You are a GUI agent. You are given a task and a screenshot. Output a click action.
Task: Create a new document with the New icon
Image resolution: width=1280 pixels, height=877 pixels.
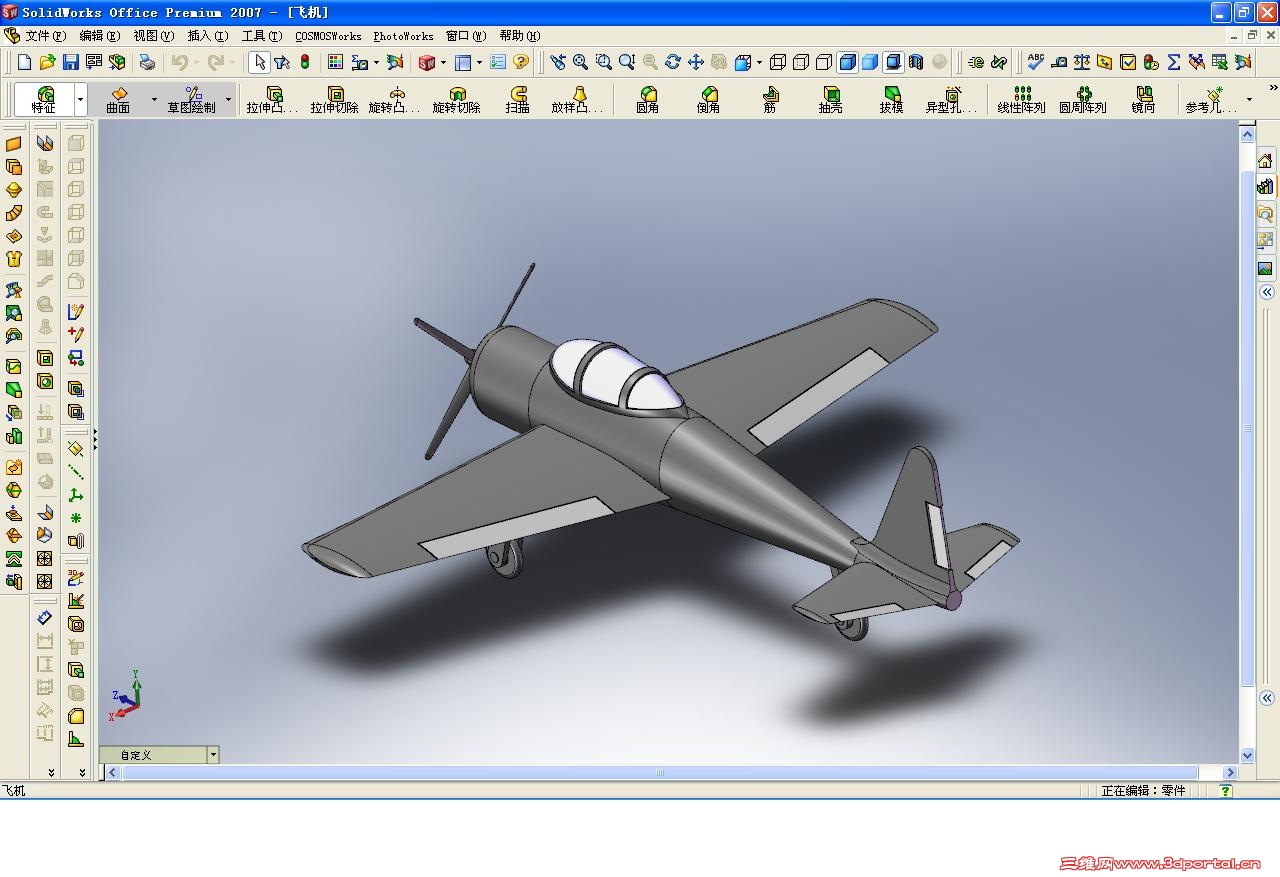(x=25, y=62)
